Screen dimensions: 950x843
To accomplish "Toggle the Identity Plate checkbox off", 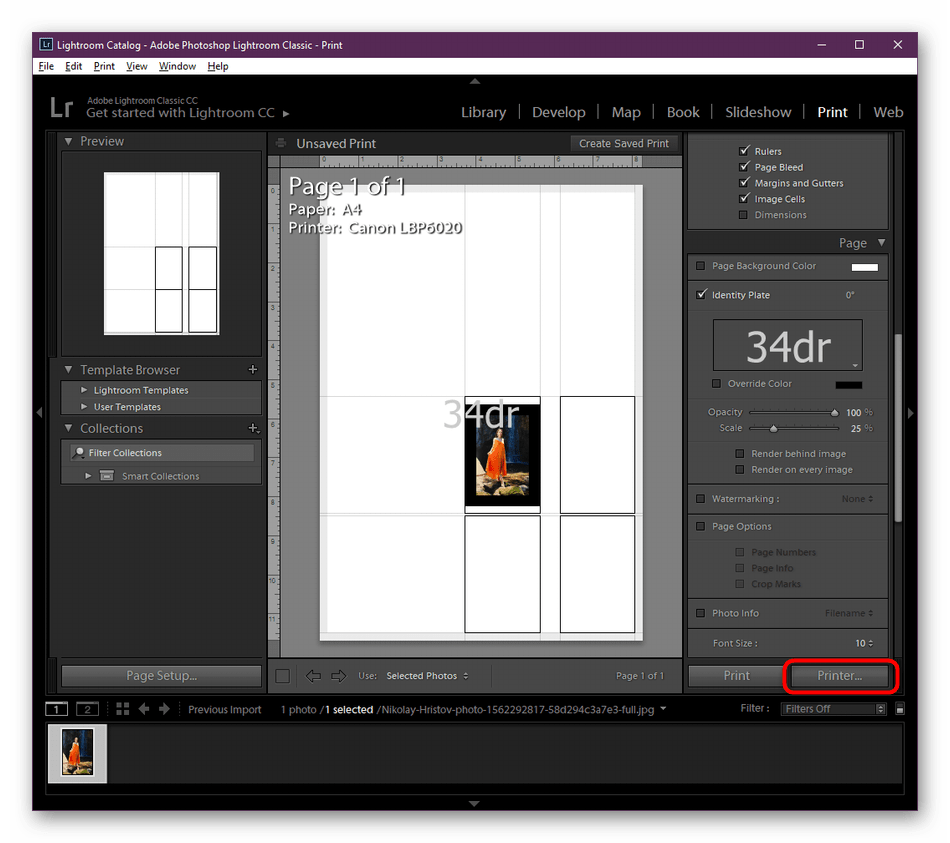I will [701, 295].
